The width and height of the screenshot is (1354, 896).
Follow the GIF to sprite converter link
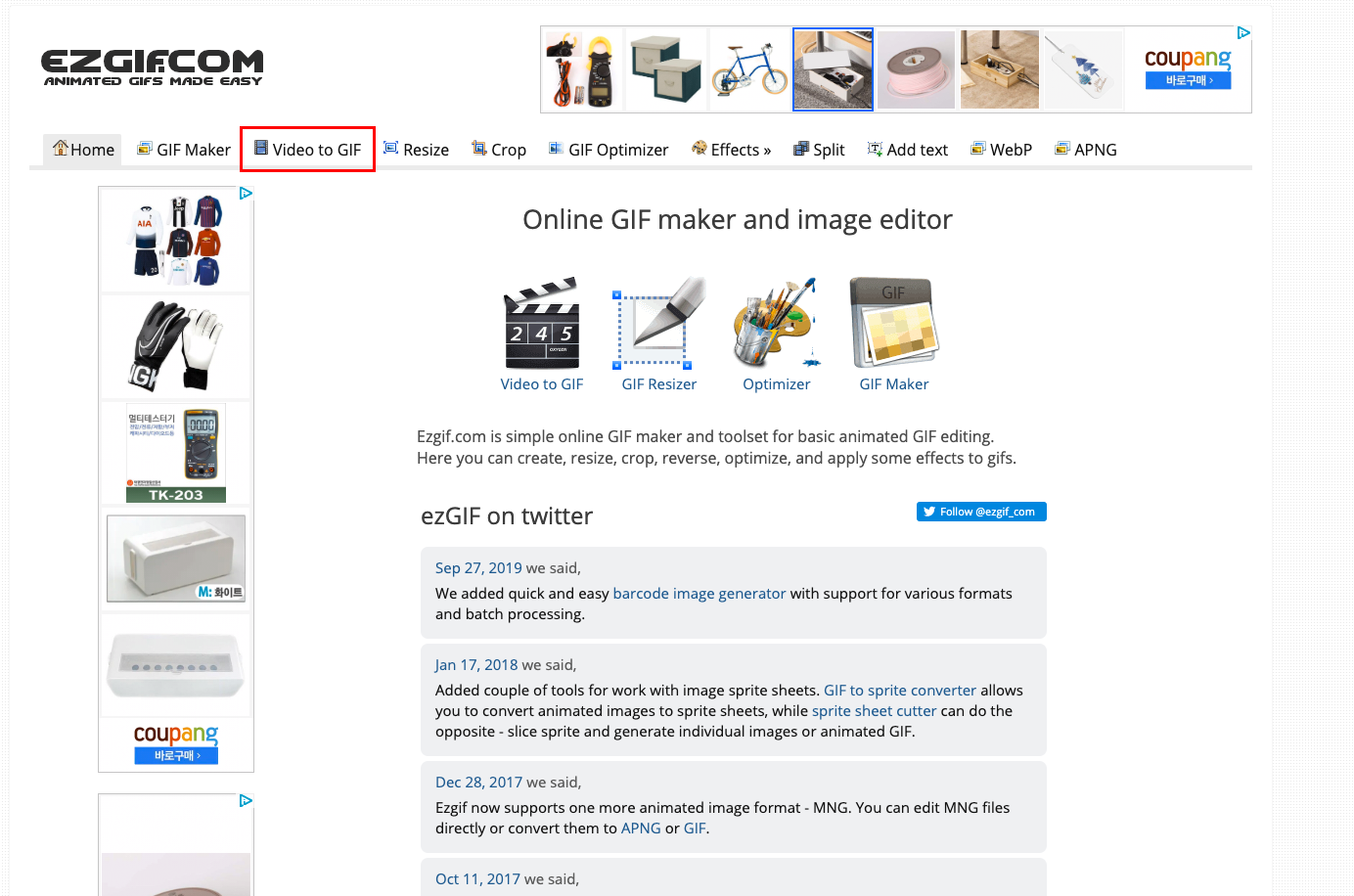900,691
